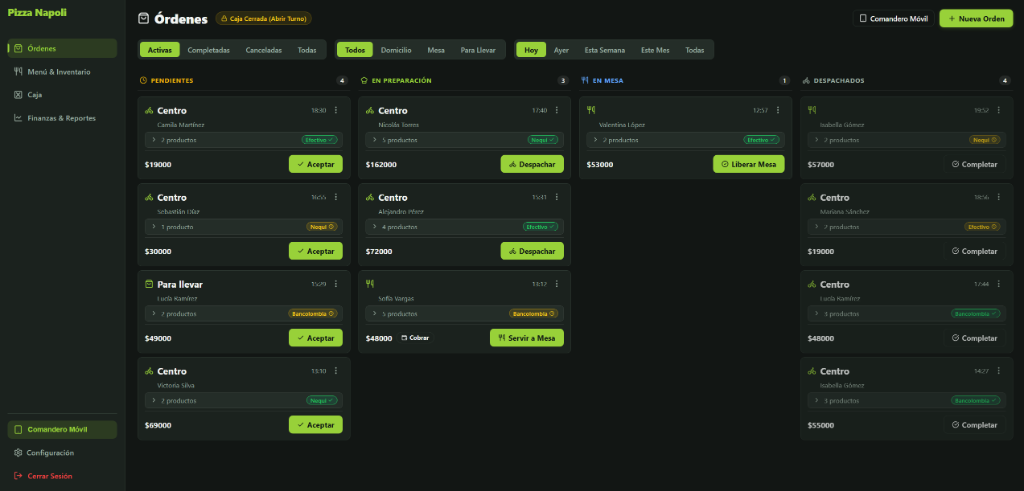Click Bancolombia badge on Sofía Vargas order
1024x491 pixels.
[x=534, y=313]
